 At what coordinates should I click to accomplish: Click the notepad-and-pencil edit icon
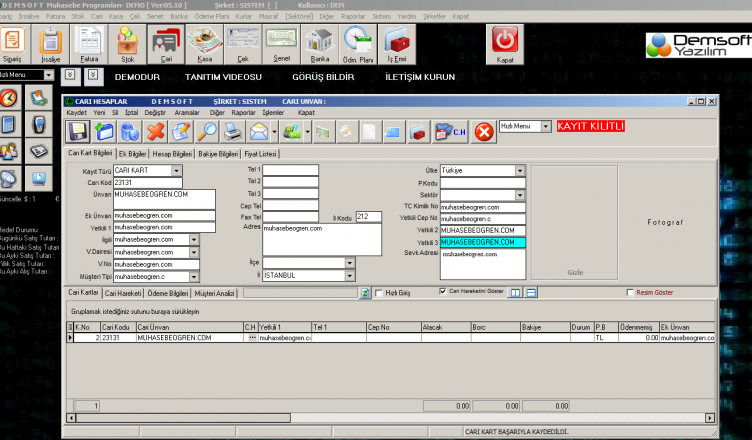tap(181, 131)
